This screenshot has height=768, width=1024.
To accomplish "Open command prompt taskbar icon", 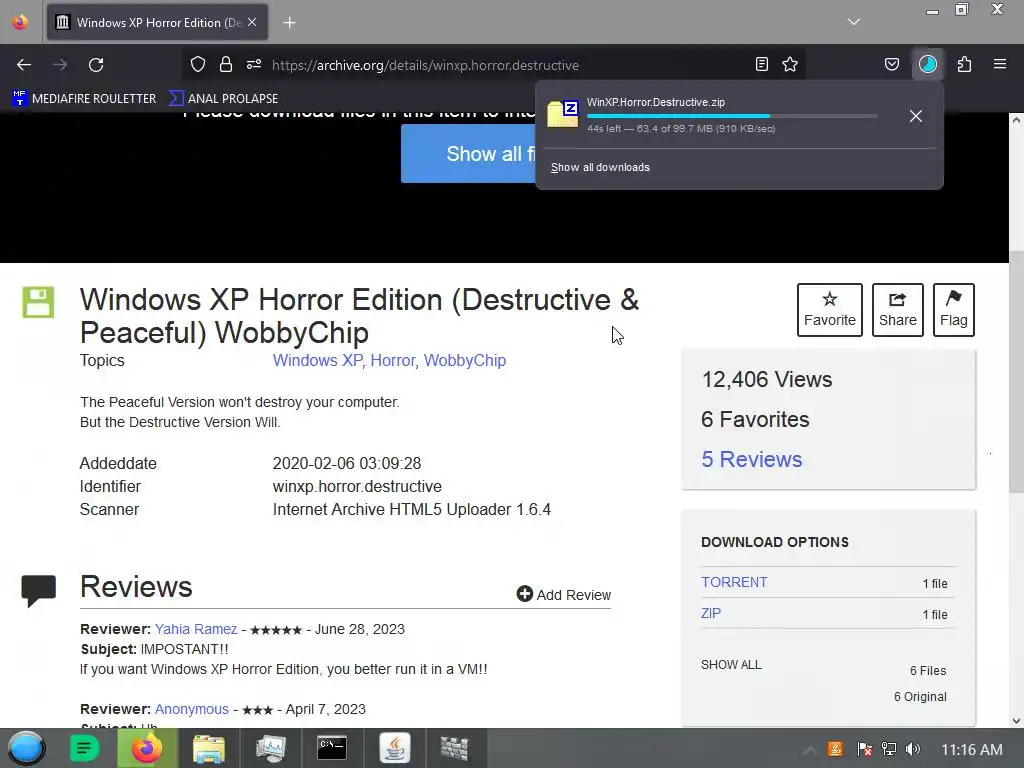I will tap(332, 748).
